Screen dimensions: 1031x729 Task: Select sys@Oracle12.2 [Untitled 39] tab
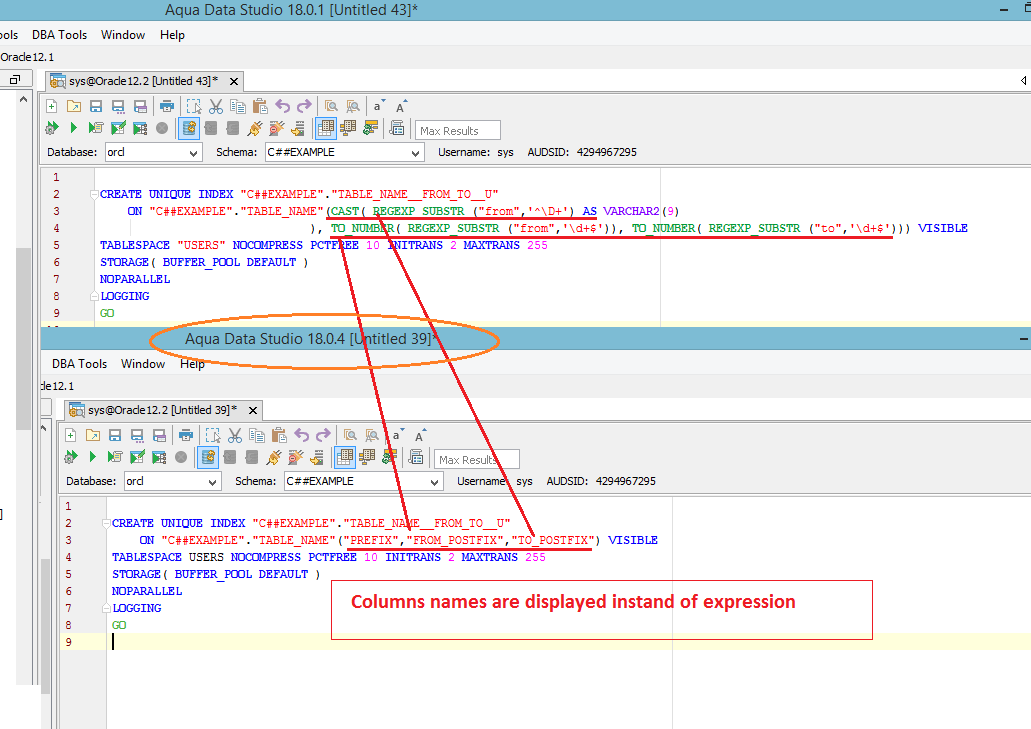click(x=163, y=410)
